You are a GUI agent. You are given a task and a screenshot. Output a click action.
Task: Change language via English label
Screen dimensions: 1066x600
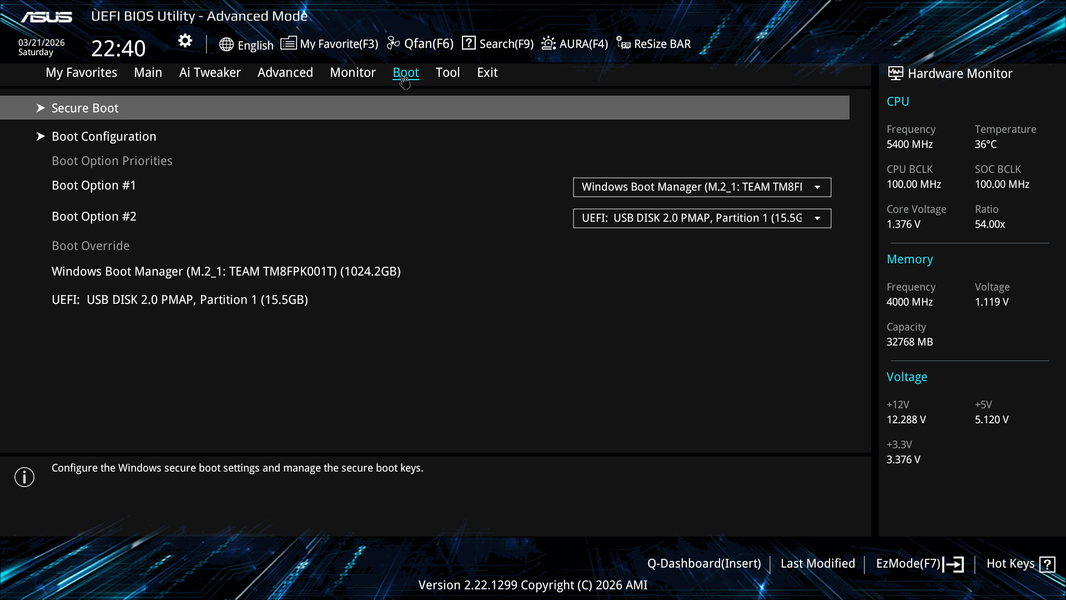[x=256, y=46]
